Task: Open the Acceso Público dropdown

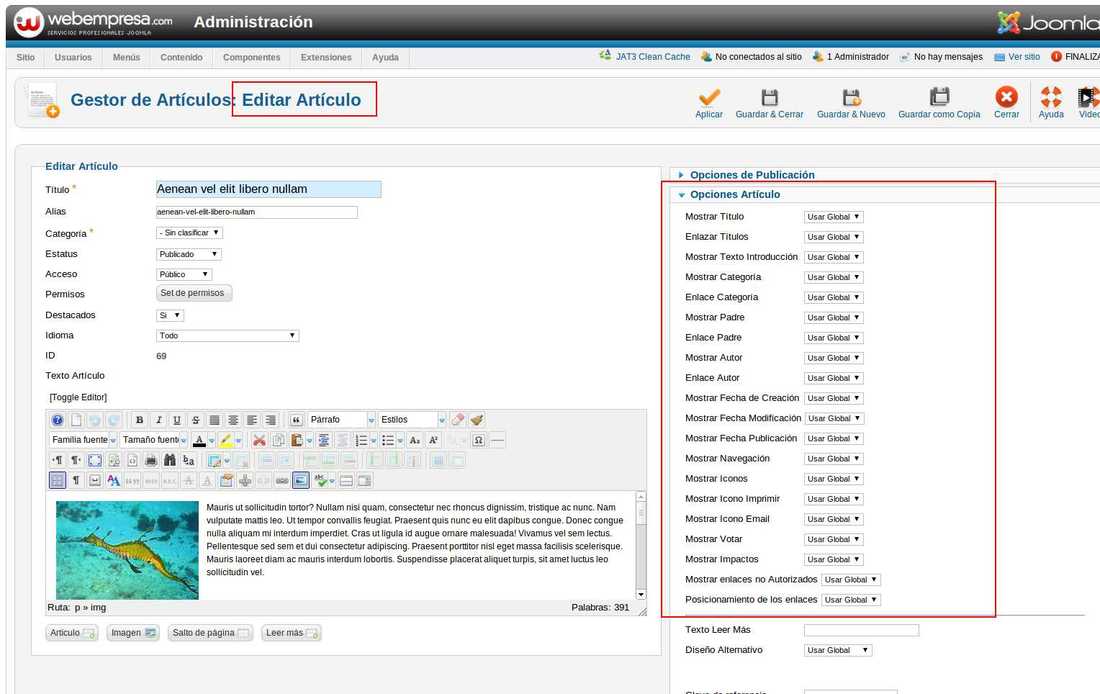Action: point(184,274)
